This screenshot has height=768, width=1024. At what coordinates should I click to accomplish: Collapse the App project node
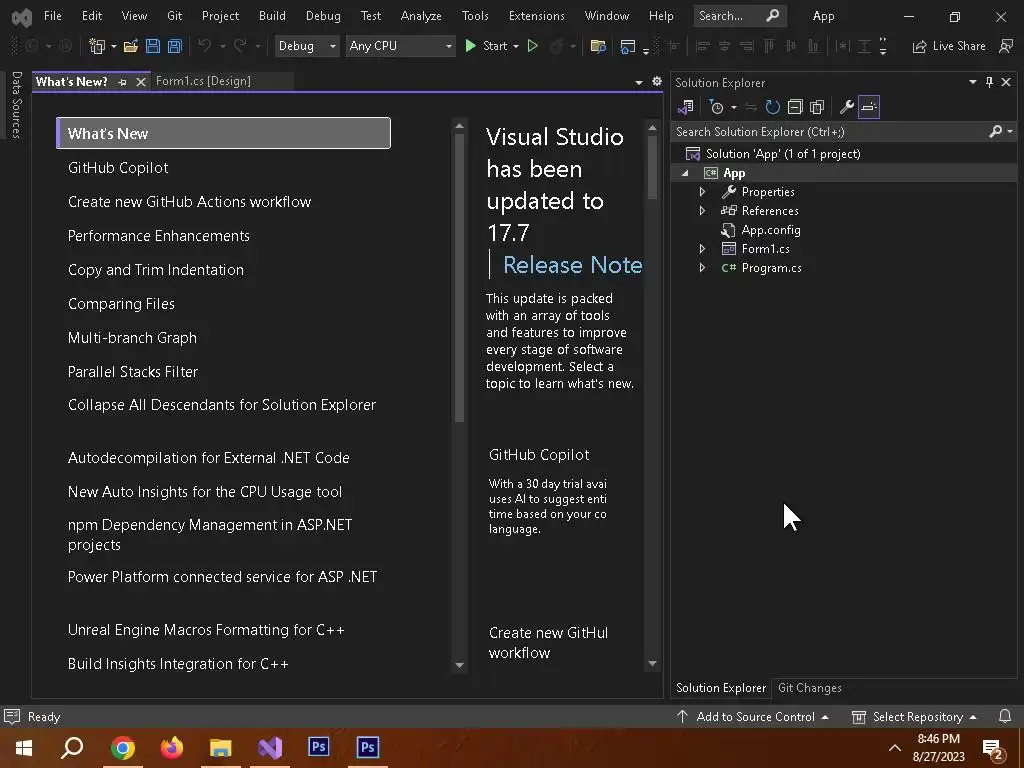(684, 173)
